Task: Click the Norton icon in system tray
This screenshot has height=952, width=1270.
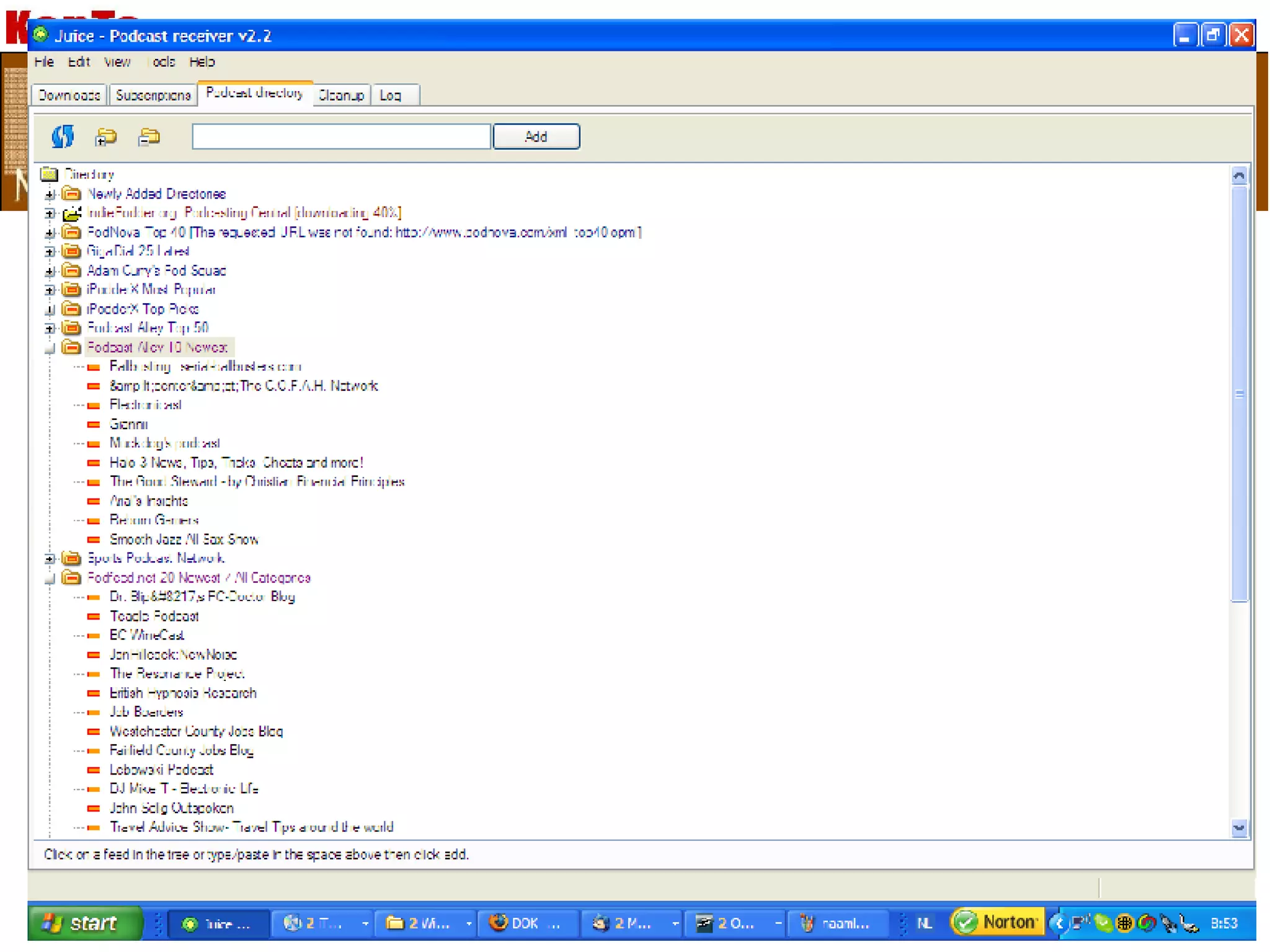Action: tap(997, 923)
